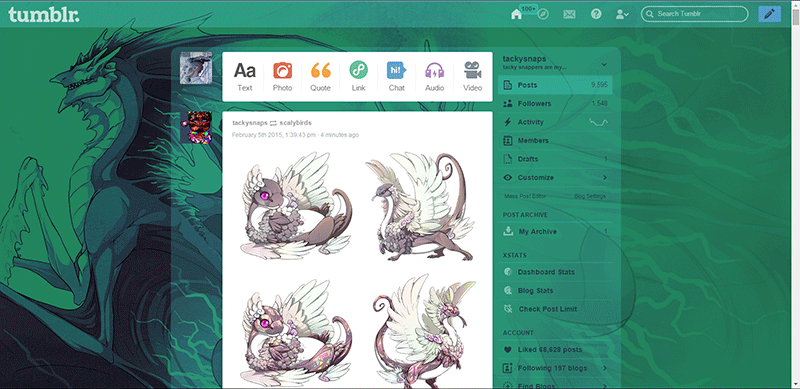The width and height of the screenshot is (800, 389).
Task: Create a new Audio post
Action: pyautogui.click(x=434, y=77)
